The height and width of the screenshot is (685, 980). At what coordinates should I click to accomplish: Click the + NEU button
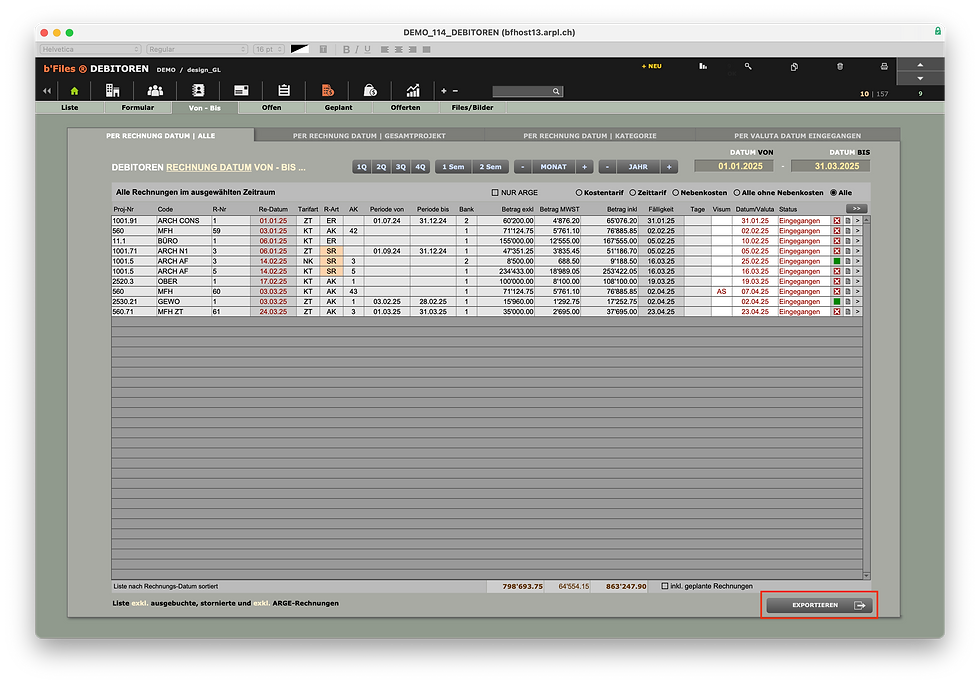651,66
